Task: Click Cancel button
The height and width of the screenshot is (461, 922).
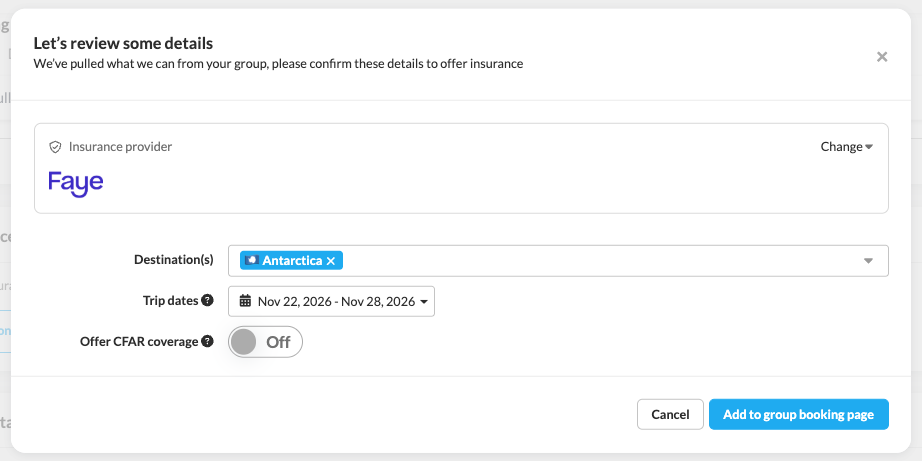Action: point(670,415)
